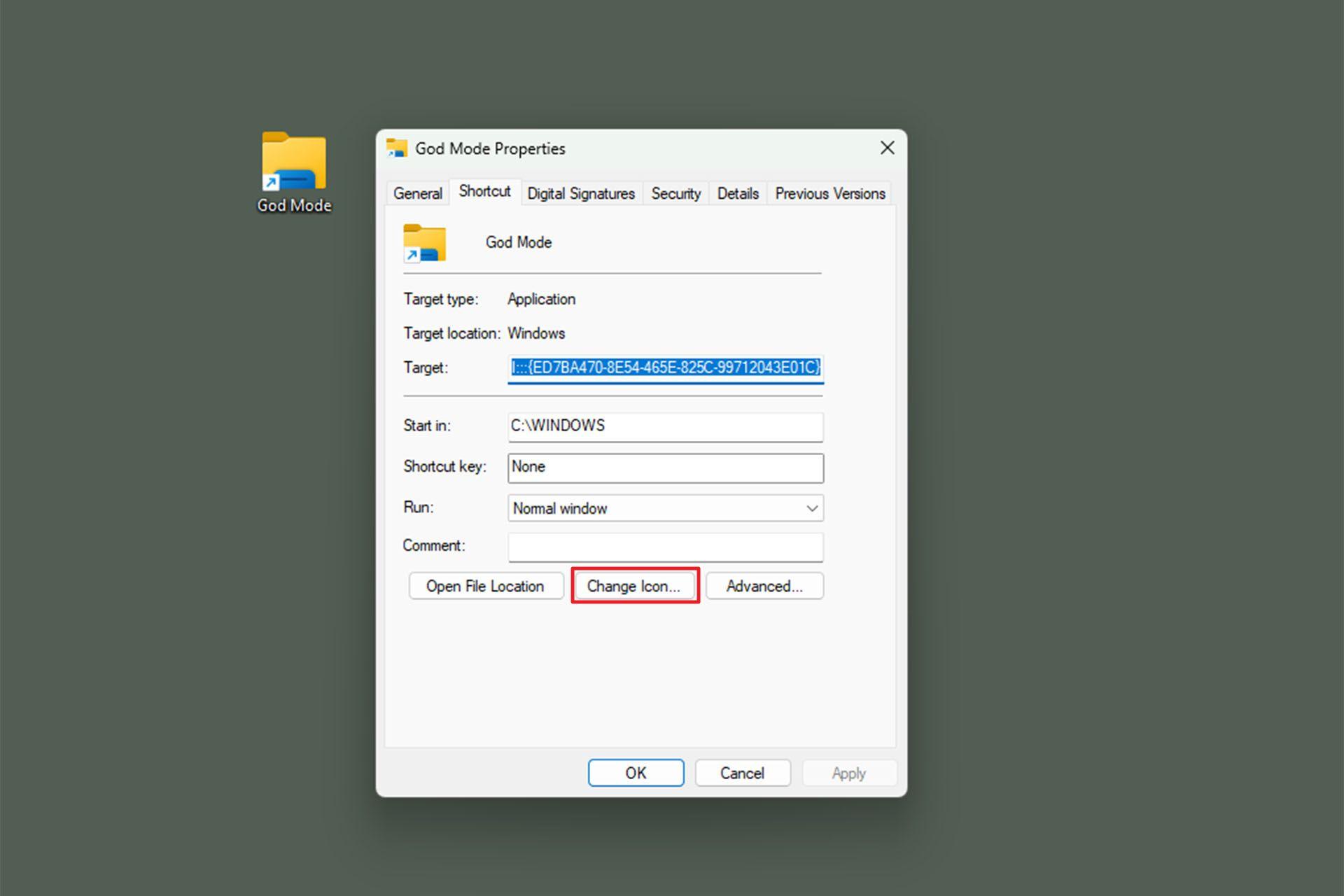Click the Start in field showing C:\WINDOWS
Image resolution: width=1344 pixels, height=896 pixels.
[x=666, y=426]
